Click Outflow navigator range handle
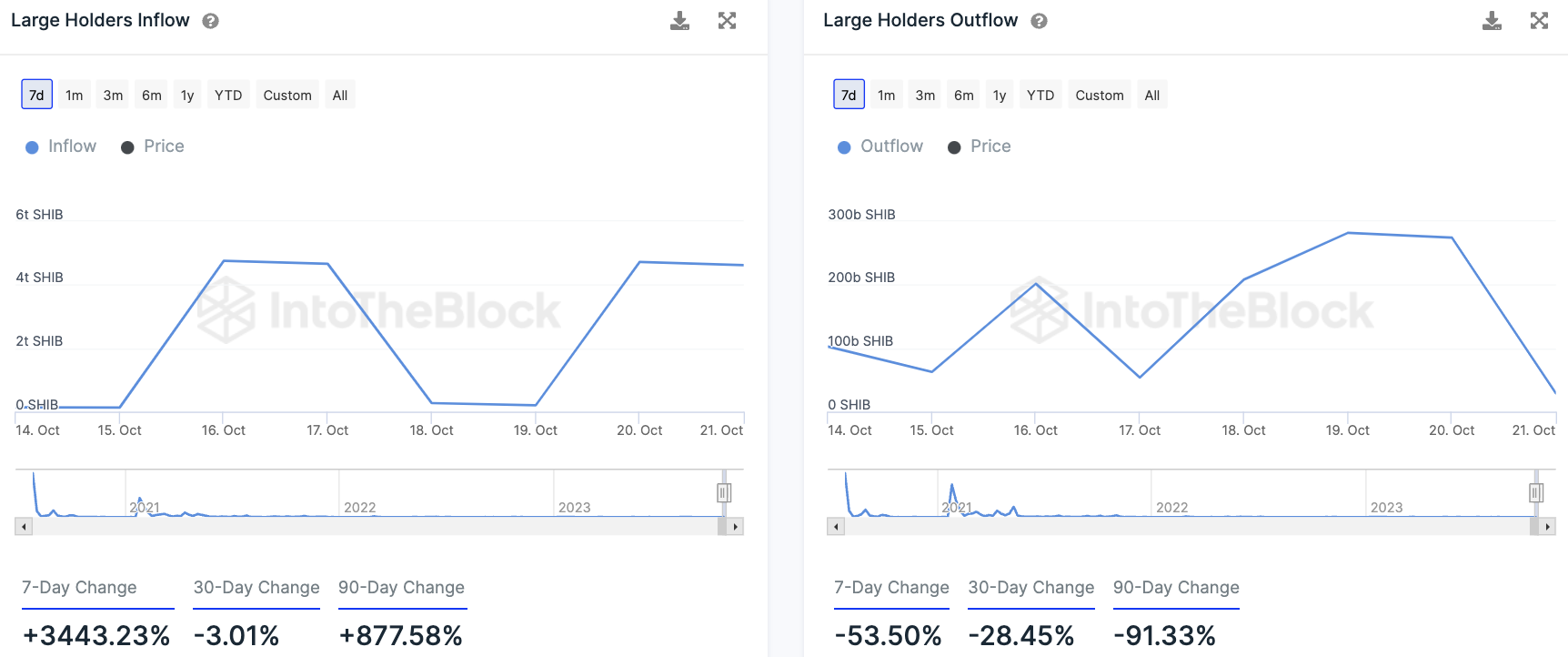 1536,493
